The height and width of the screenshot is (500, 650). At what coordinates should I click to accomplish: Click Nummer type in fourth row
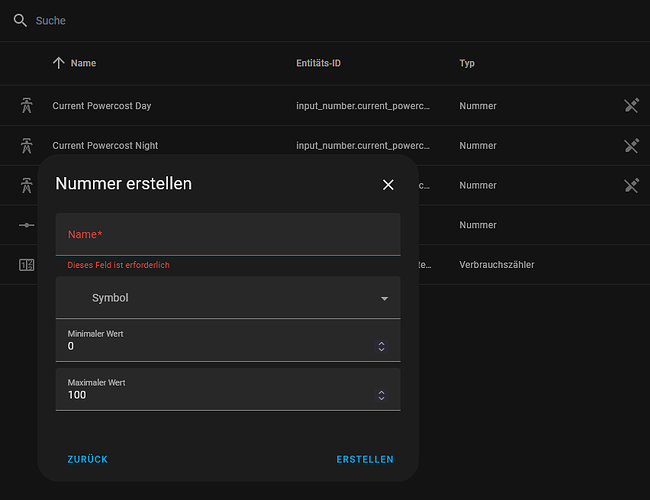[x=478, y=225]
